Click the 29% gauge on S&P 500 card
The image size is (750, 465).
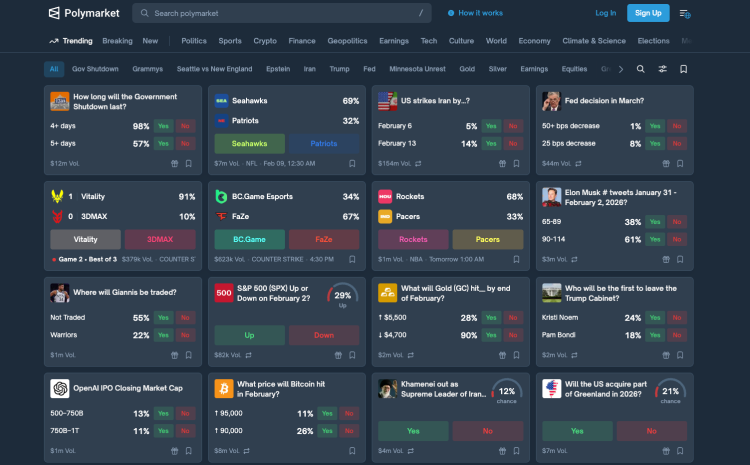coord(342,298)
